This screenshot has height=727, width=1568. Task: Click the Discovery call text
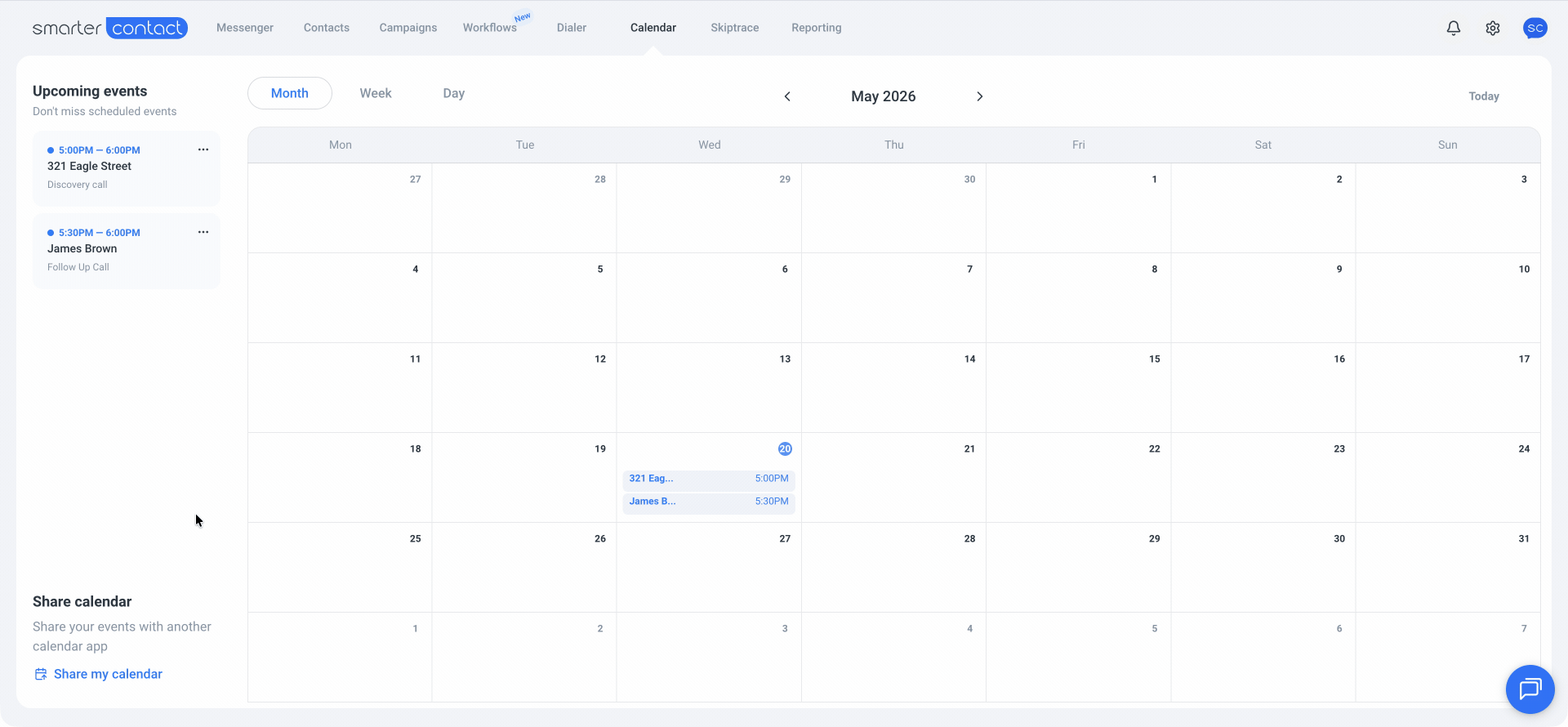click(78, 185)
